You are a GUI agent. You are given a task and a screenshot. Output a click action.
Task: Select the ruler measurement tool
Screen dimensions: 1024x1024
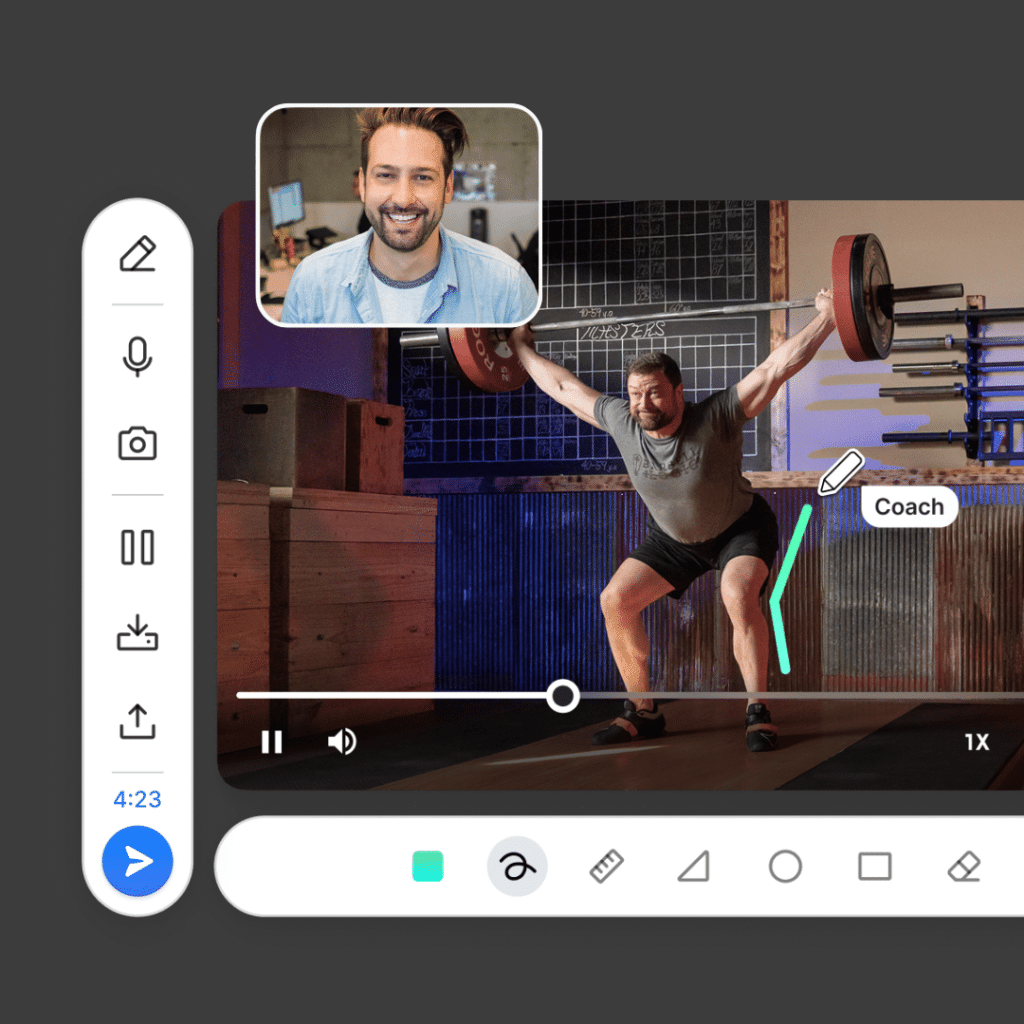(x=606, y=866)
